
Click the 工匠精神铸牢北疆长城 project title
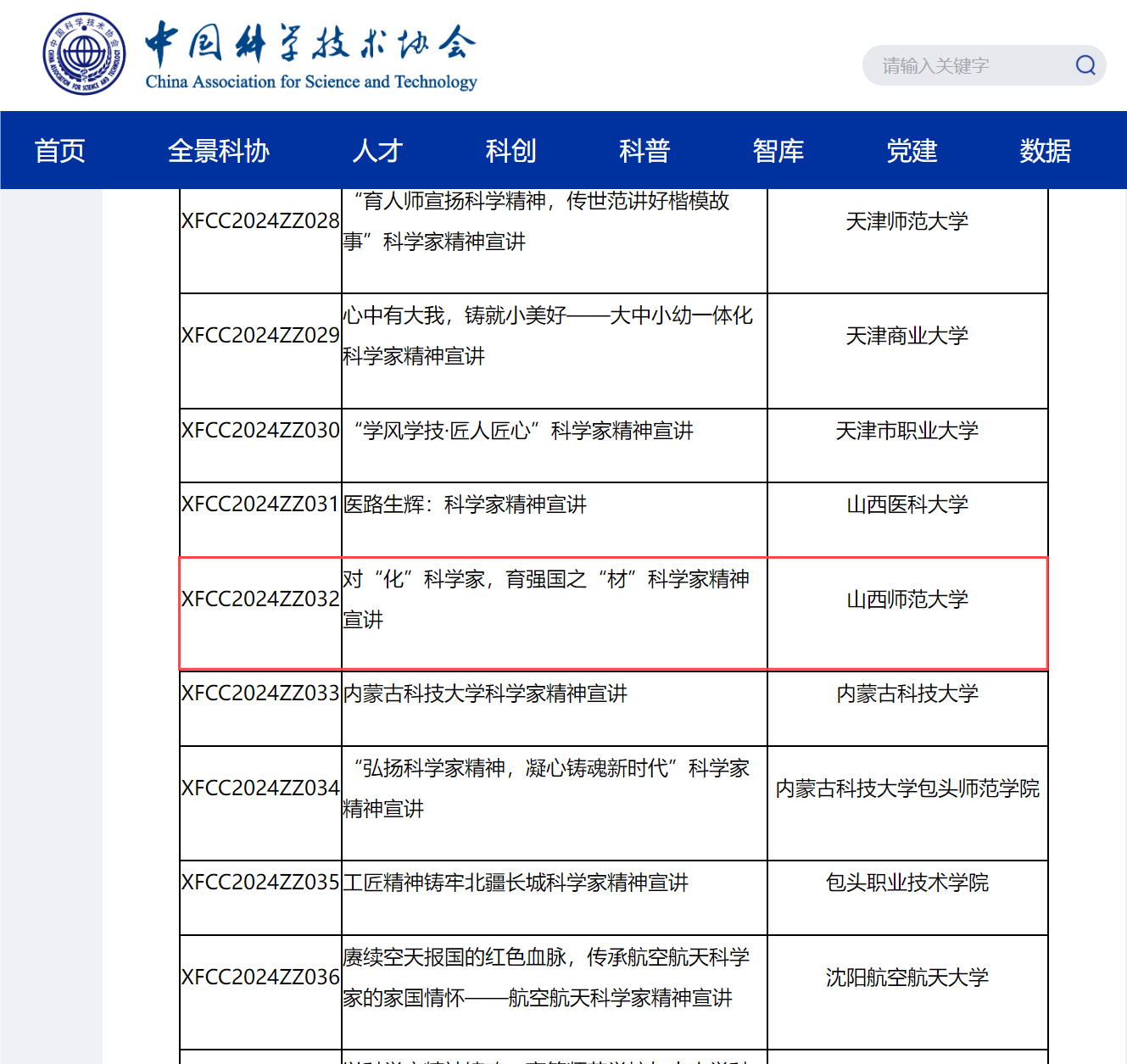tap(516, 883)
